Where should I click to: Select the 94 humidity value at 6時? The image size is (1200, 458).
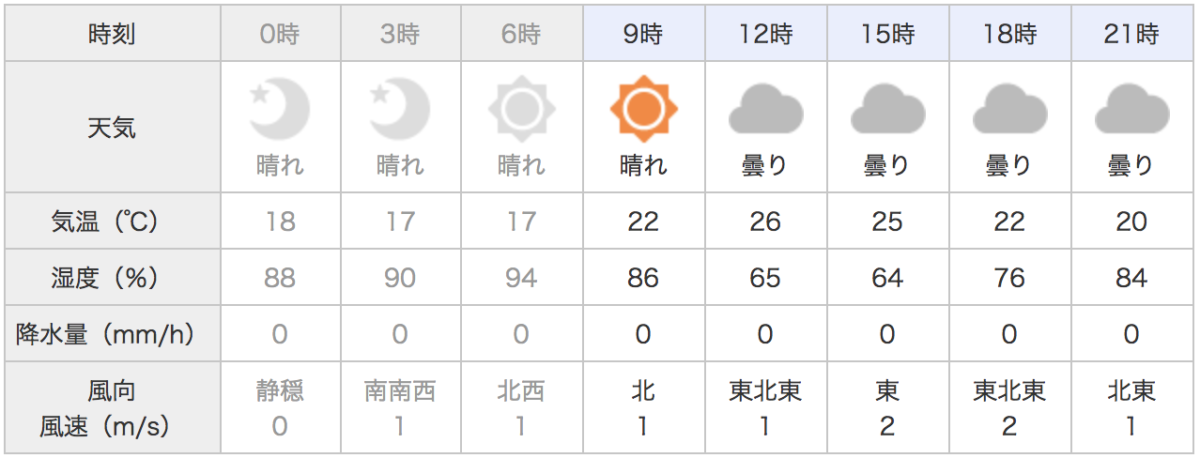click(521, 277)
